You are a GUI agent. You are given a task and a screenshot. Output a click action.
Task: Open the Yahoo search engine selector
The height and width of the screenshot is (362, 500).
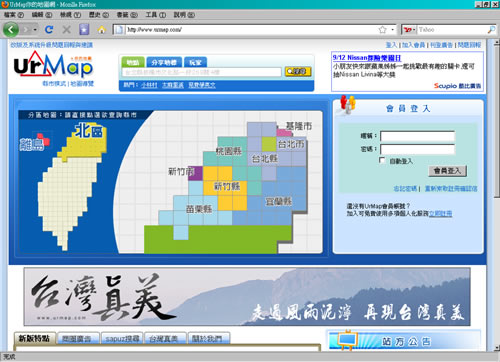click(x=409, y=30)
